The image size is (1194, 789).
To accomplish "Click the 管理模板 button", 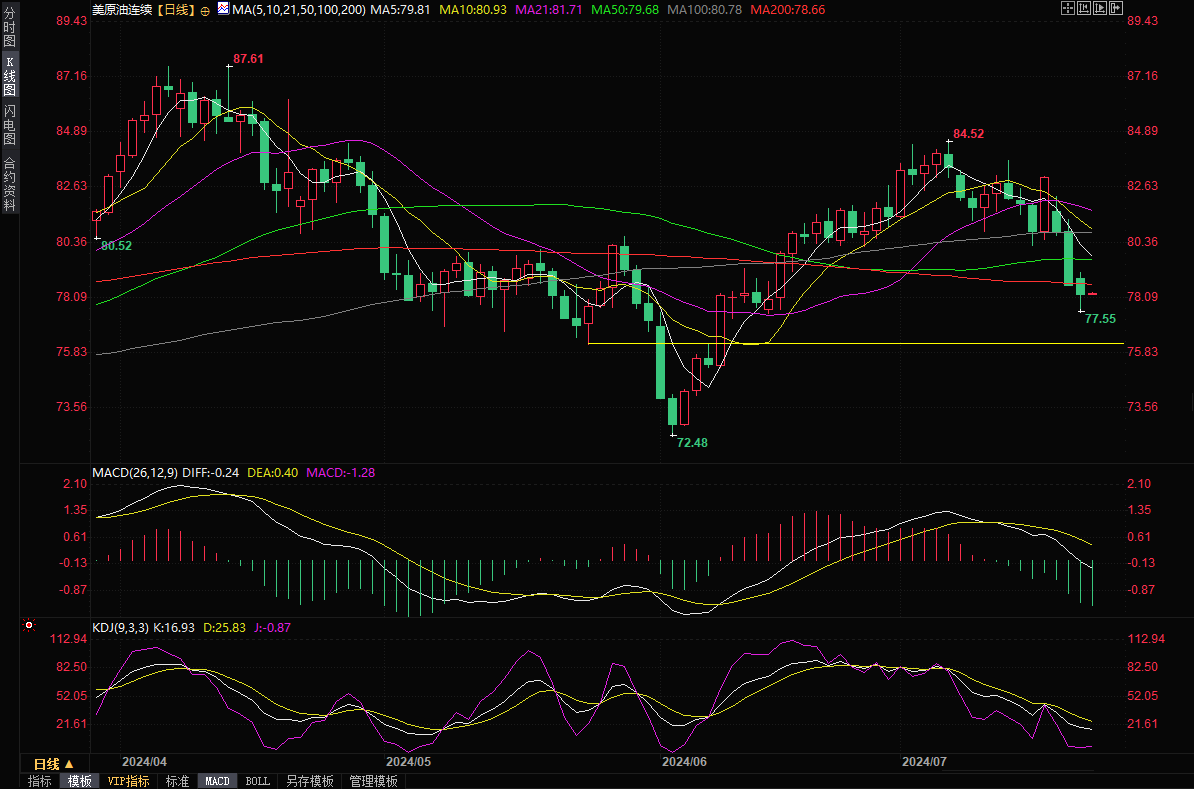I will (x=373, y=781).
